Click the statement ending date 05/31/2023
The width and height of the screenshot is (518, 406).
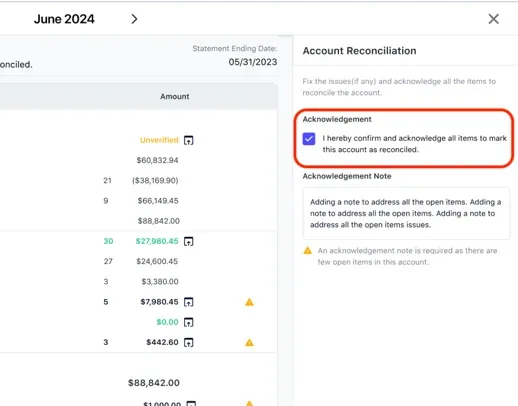coord(253,62)
